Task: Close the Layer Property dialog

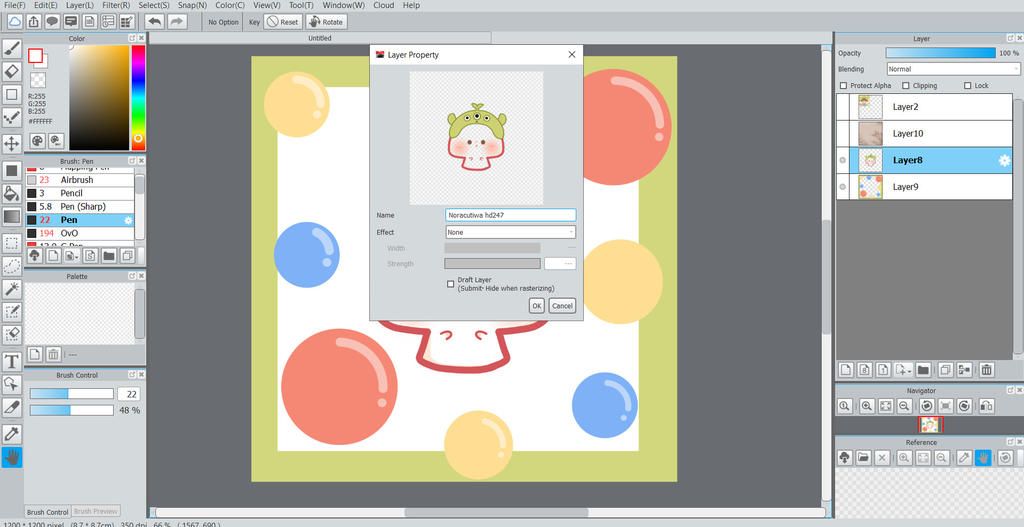Action: coord(572,55)
